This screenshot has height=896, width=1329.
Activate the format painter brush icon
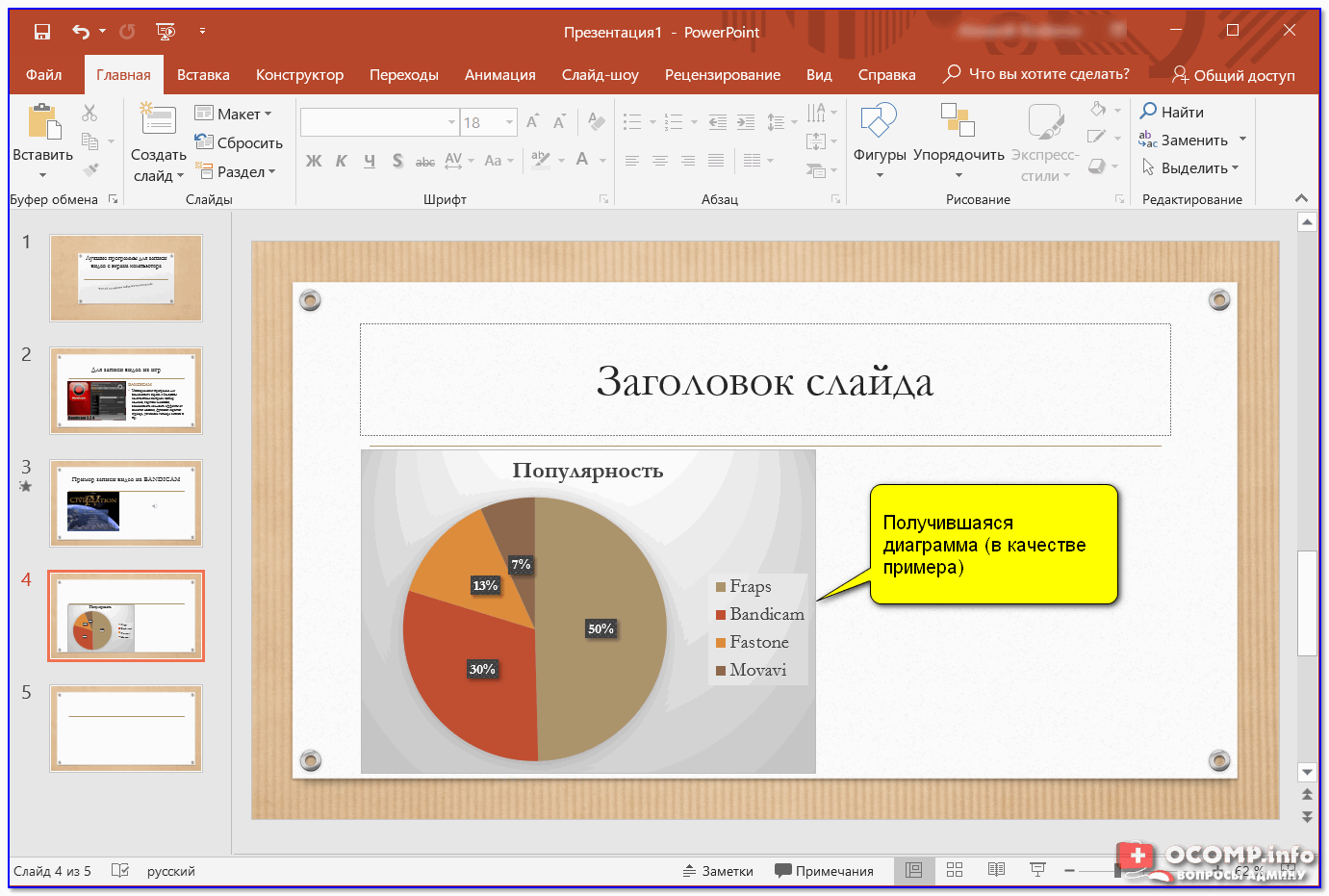89,170
